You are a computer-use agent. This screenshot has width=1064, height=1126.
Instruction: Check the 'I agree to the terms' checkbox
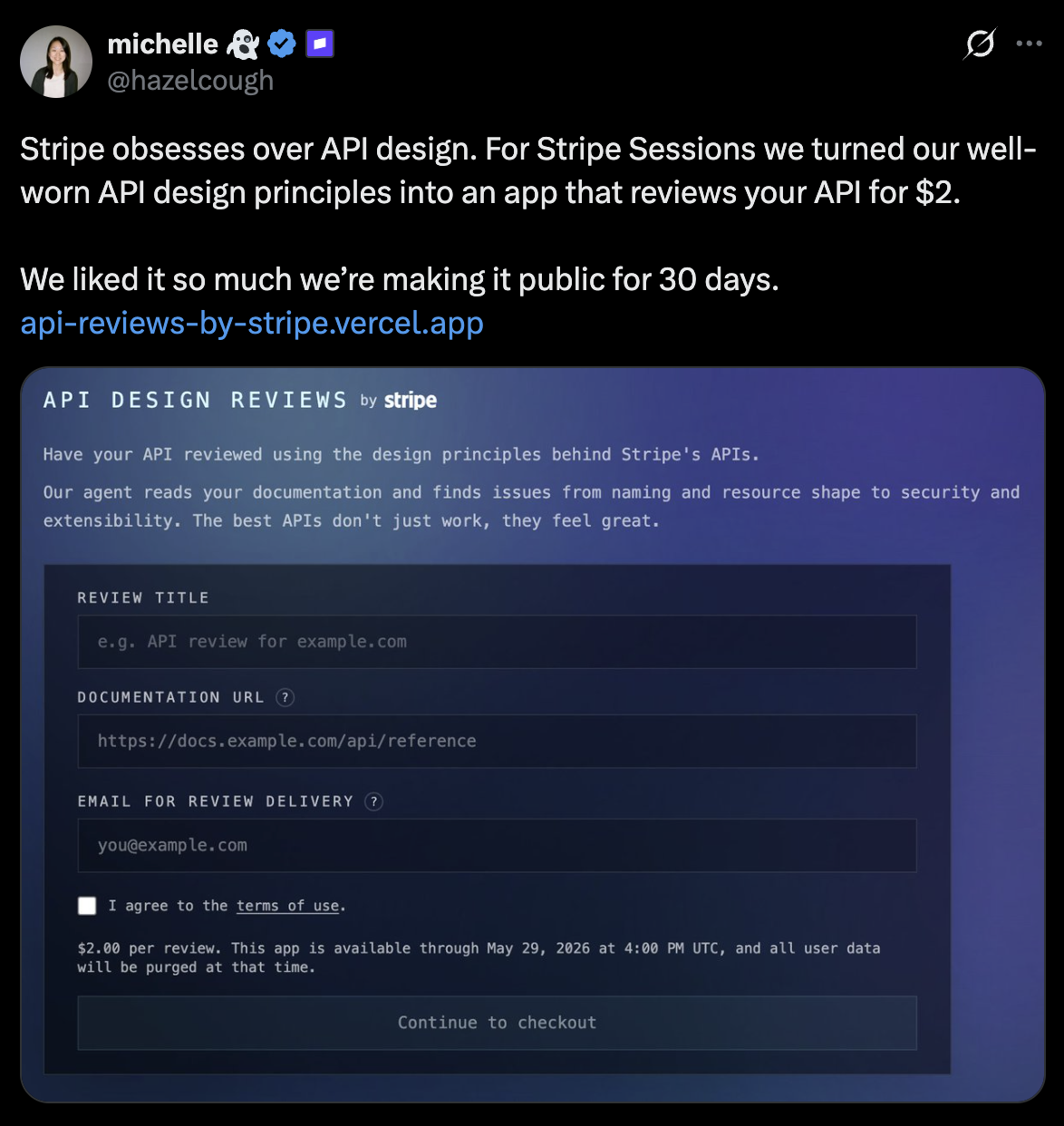click(87, 906)
